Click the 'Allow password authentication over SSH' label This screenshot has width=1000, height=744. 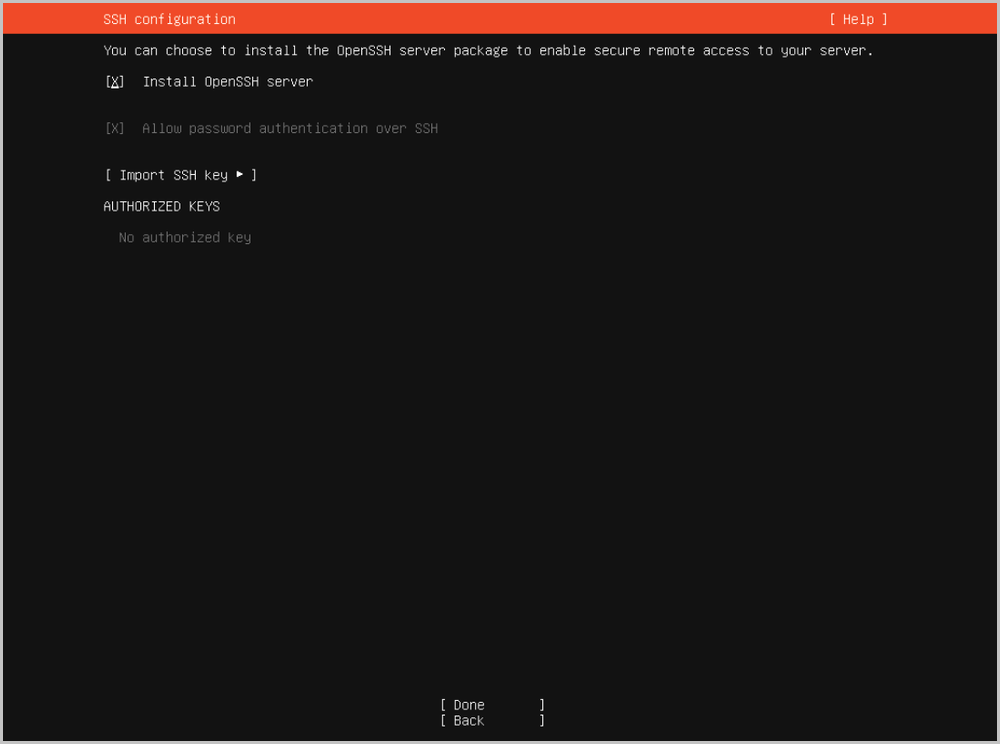tap(289, 129)
